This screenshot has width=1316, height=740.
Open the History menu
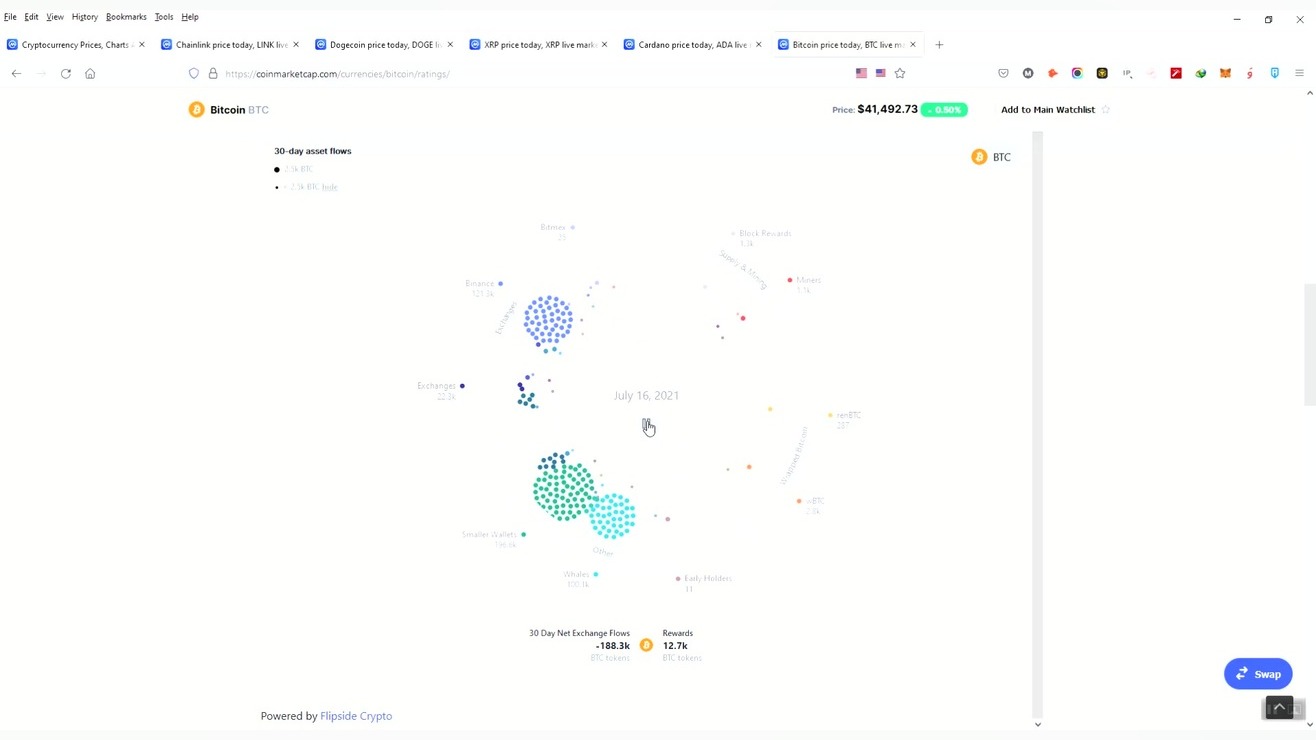pos(85,17)
